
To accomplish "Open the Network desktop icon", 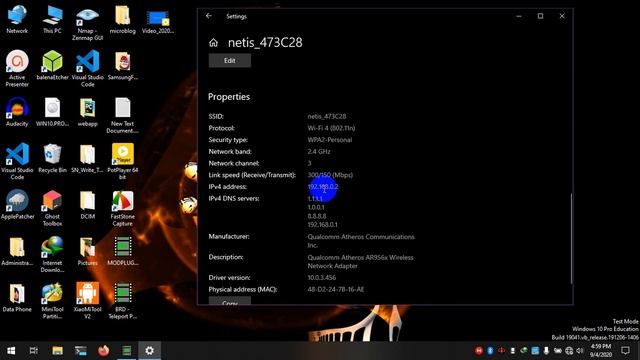I will (x=17, y=20).
